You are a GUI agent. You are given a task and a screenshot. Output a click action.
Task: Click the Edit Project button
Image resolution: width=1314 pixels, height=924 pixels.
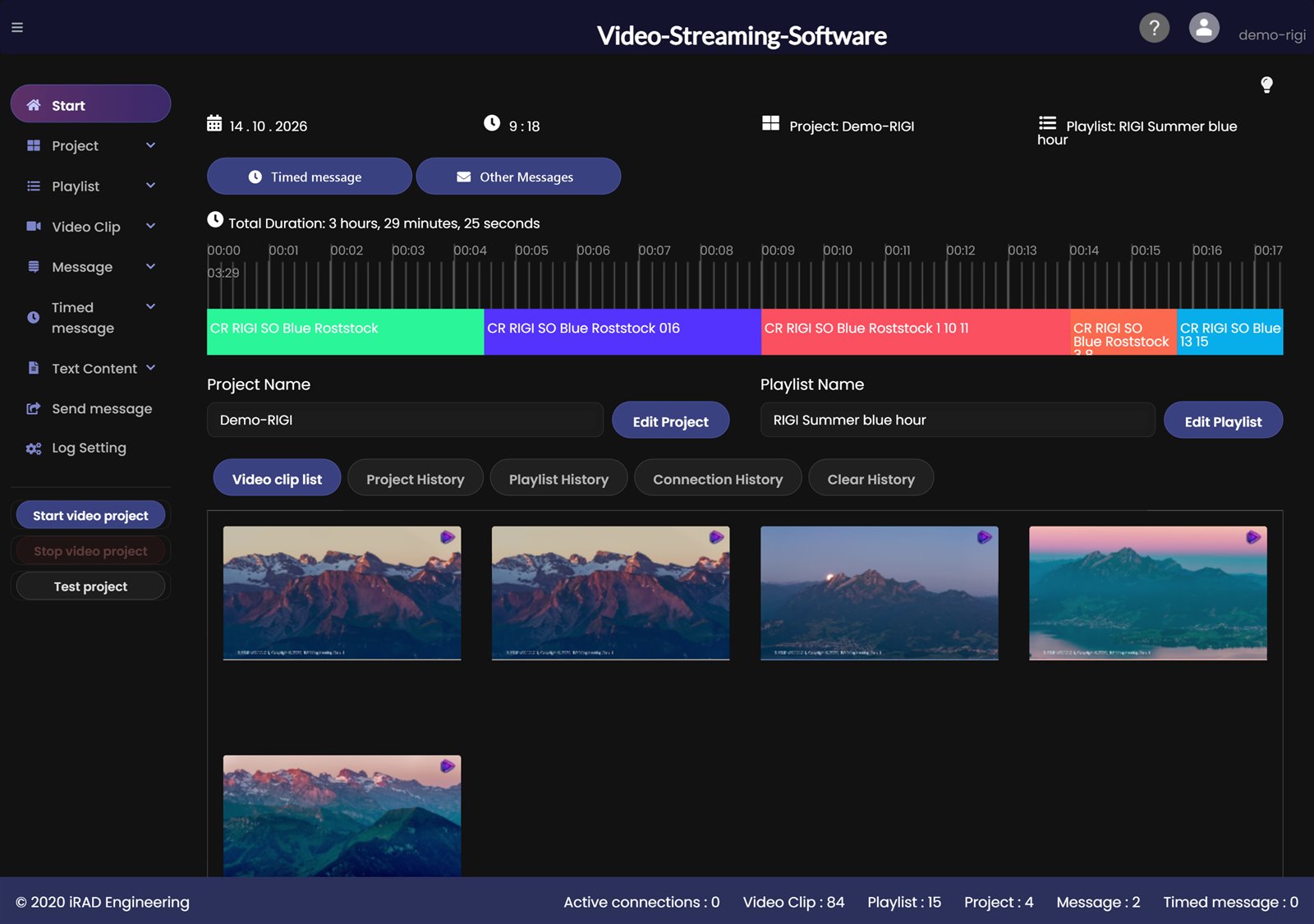670,421
